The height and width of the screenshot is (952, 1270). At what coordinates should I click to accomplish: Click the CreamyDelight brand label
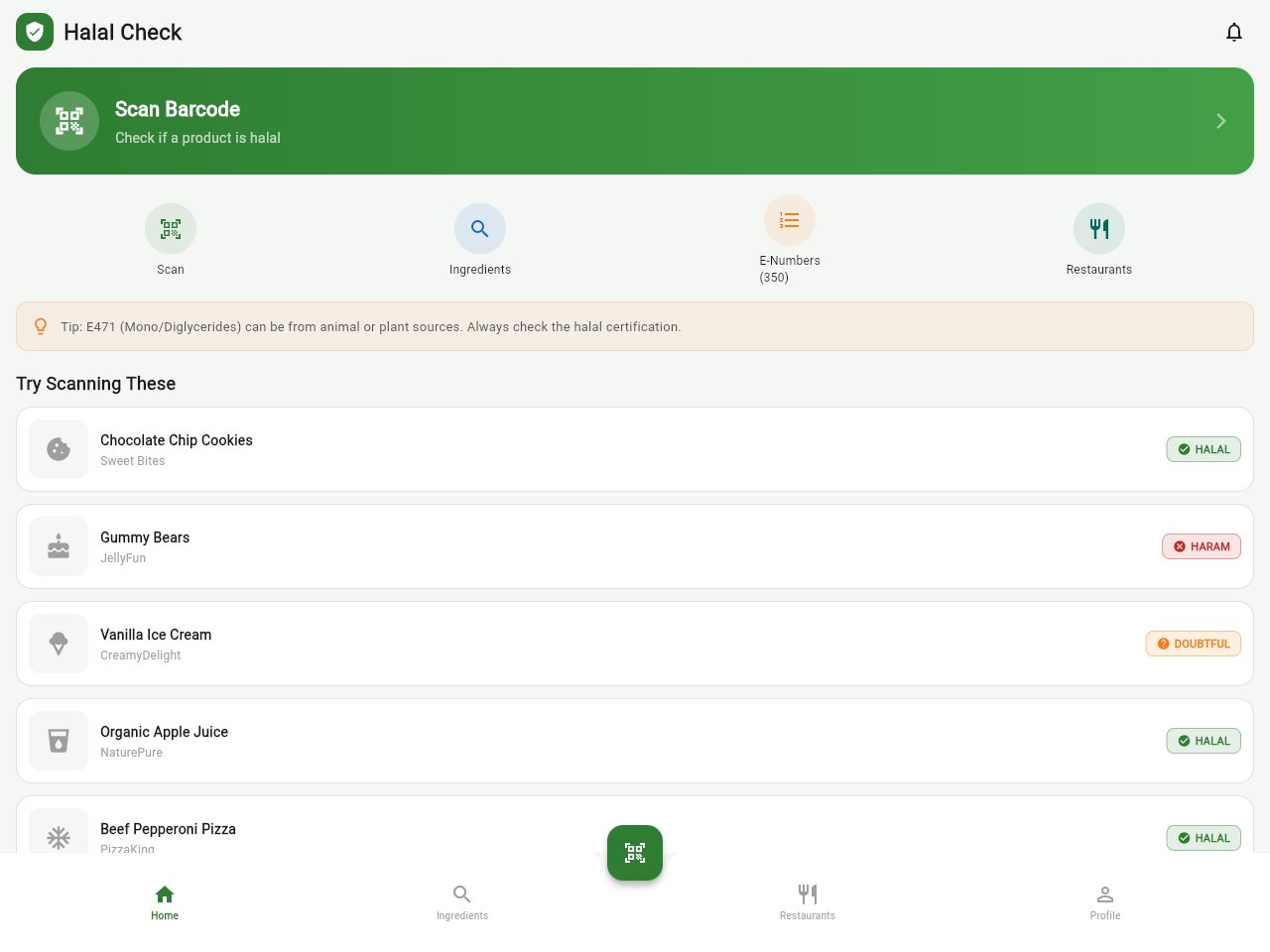click(x=141, y=655)
